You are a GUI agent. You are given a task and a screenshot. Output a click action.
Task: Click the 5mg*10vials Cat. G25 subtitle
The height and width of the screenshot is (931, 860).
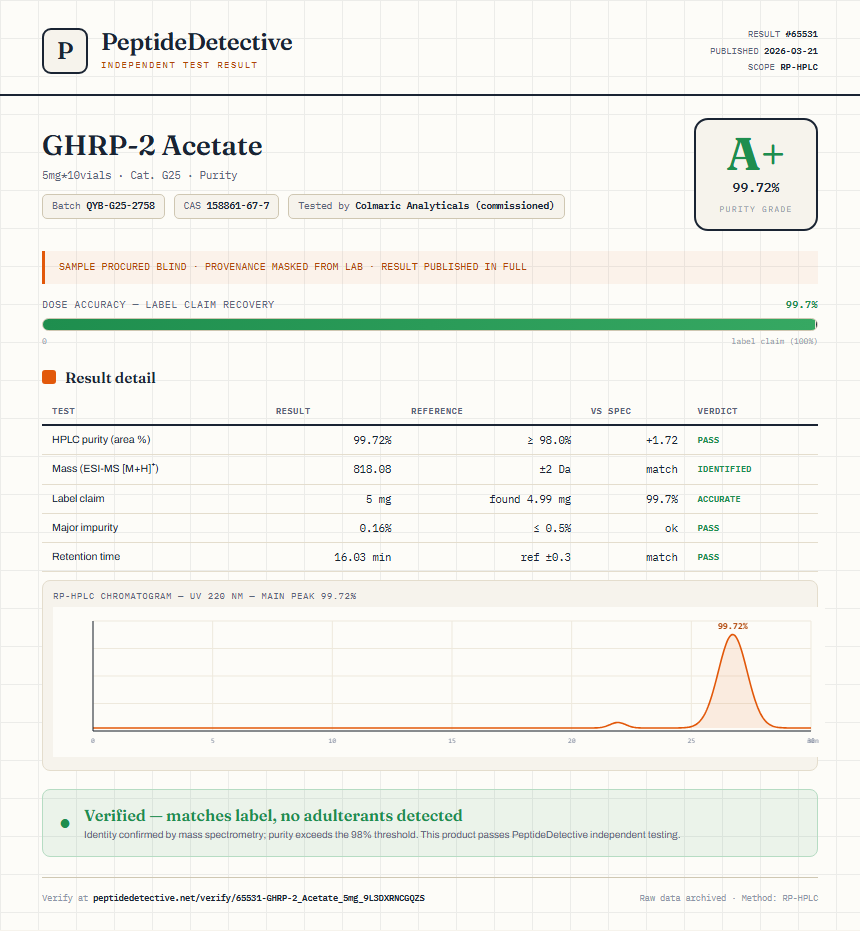(140, 175)
